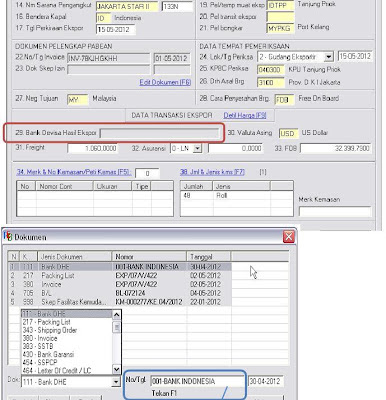Choose 380 - Invoice in dropdown list
The height and width of the screenshot is (400, 386).
pos(67,338)
